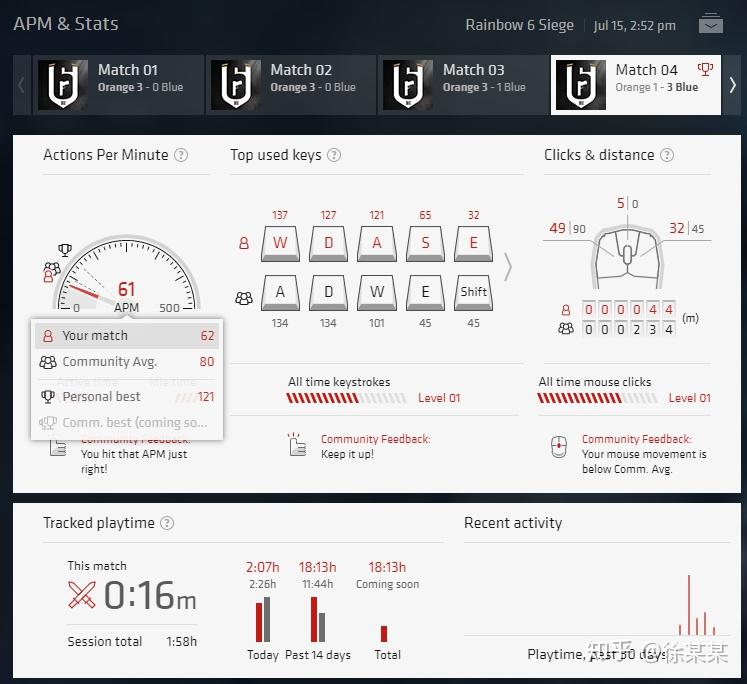The width and height of the screenshot is (747, 684).
Task: Expand more top used keys chevron
Action: coord(508,267)
